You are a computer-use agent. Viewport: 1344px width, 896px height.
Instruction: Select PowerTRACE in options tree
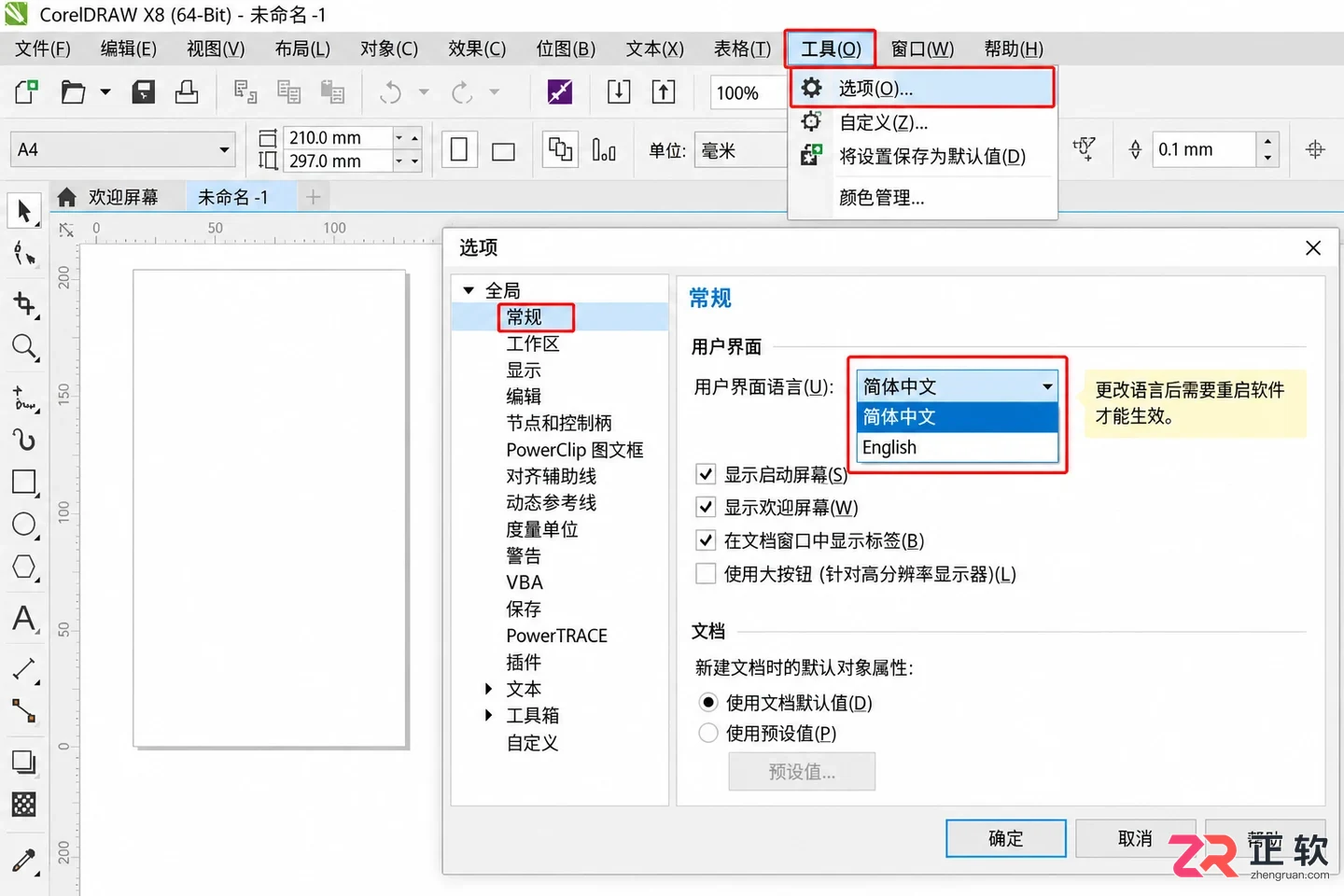click(x=556, y=636)
